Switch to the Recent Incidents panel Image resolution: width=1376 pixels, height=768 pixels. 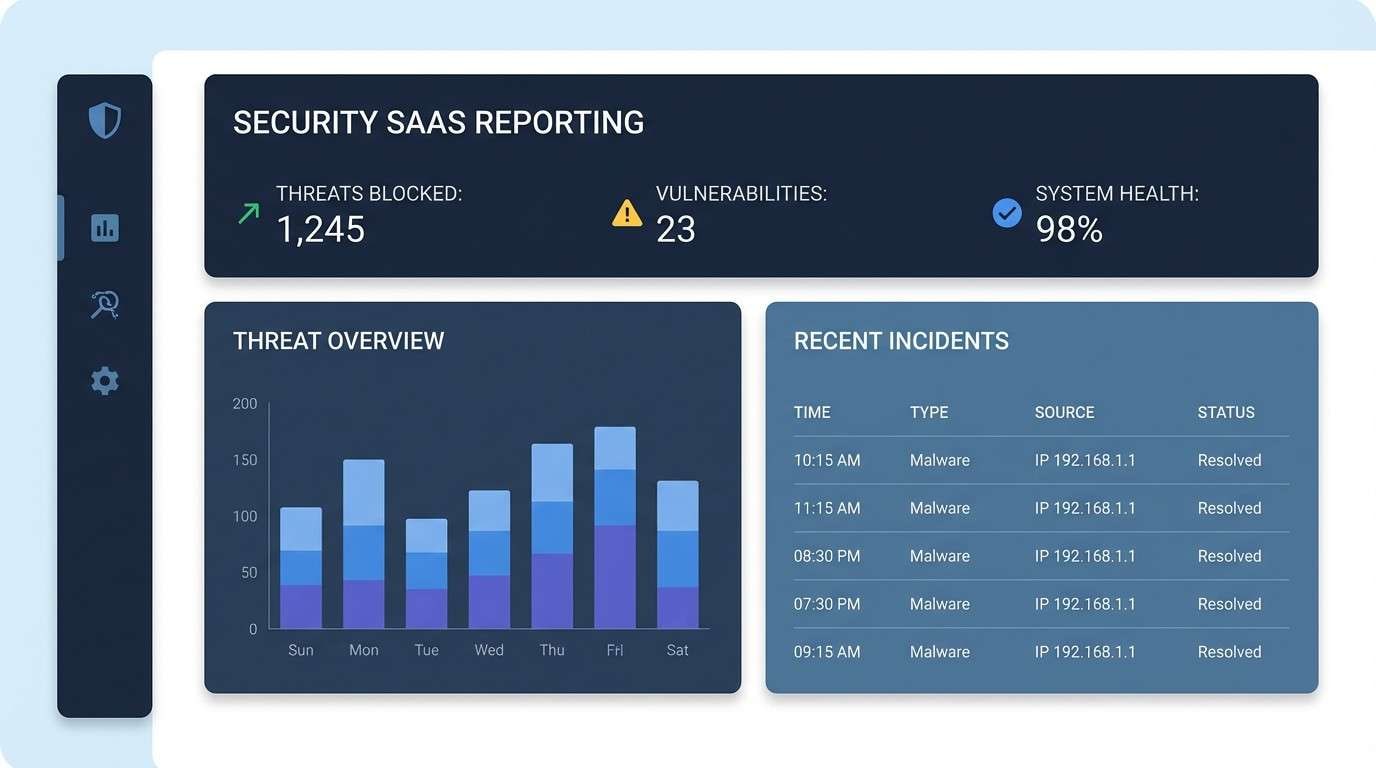point(901,341)
